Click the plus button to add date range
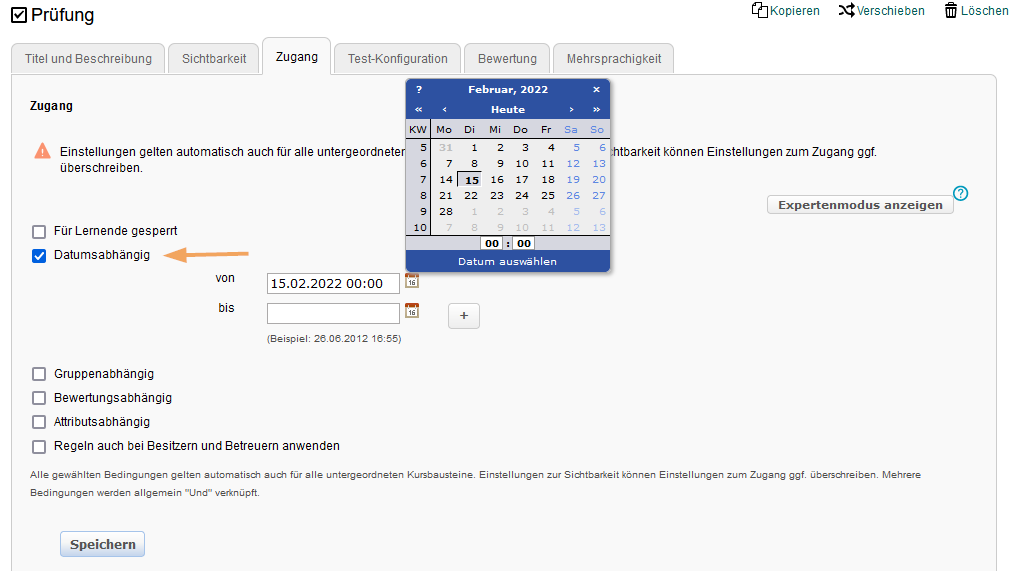This screenshot has height=571, width=1030. click(x=464, y=316)
